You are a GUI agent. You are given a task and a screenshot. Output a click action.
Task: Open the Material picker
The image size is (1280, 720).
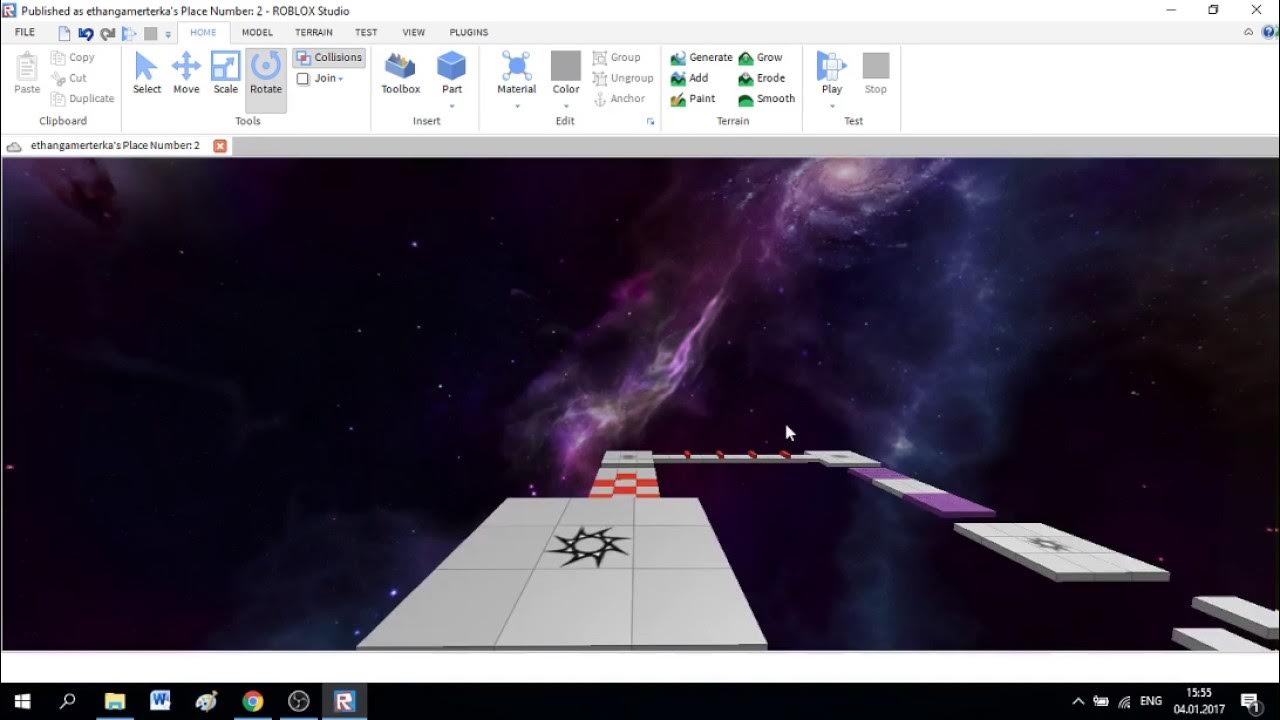(517, 73)
